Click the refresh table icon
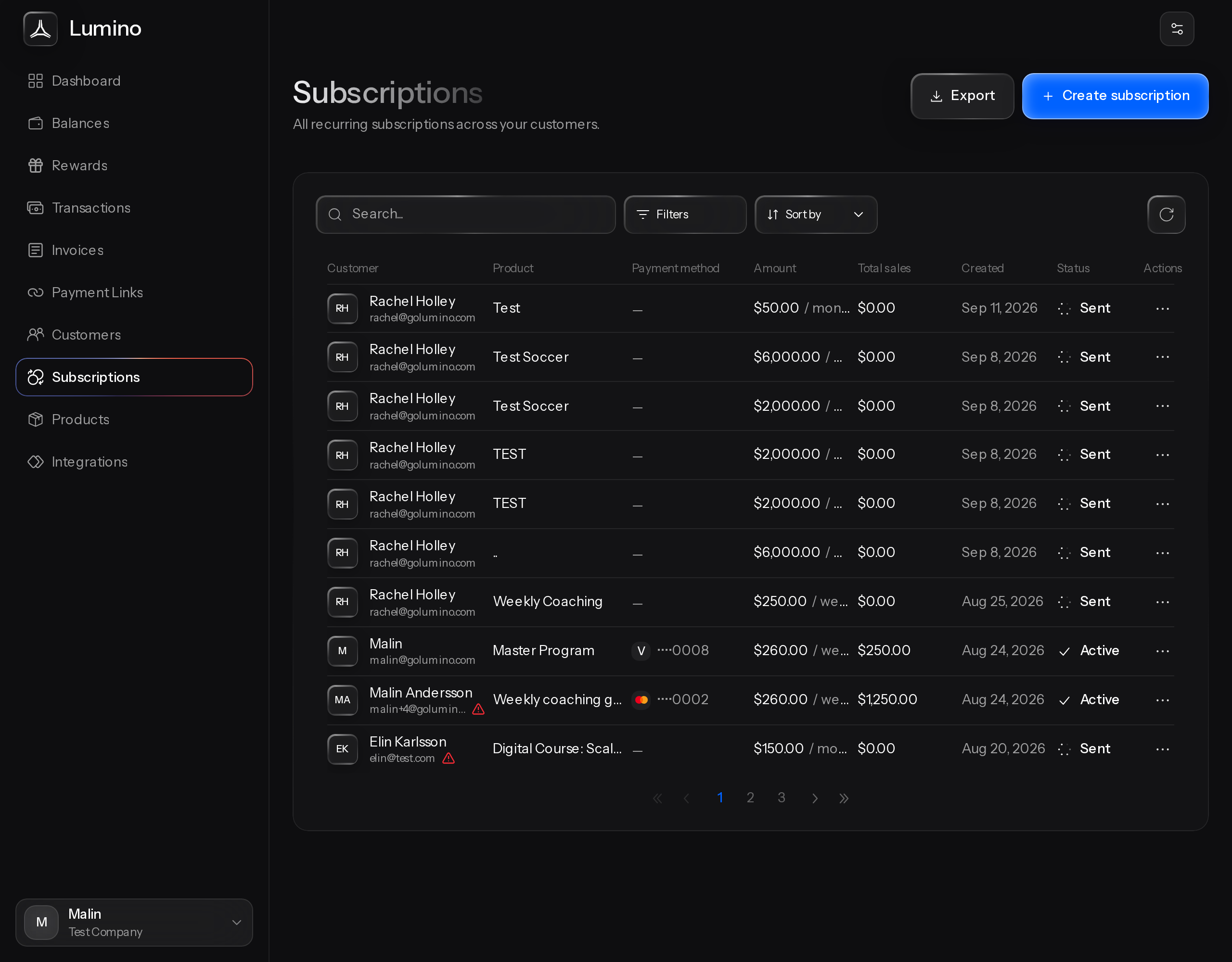 (x=1166, y=214)
